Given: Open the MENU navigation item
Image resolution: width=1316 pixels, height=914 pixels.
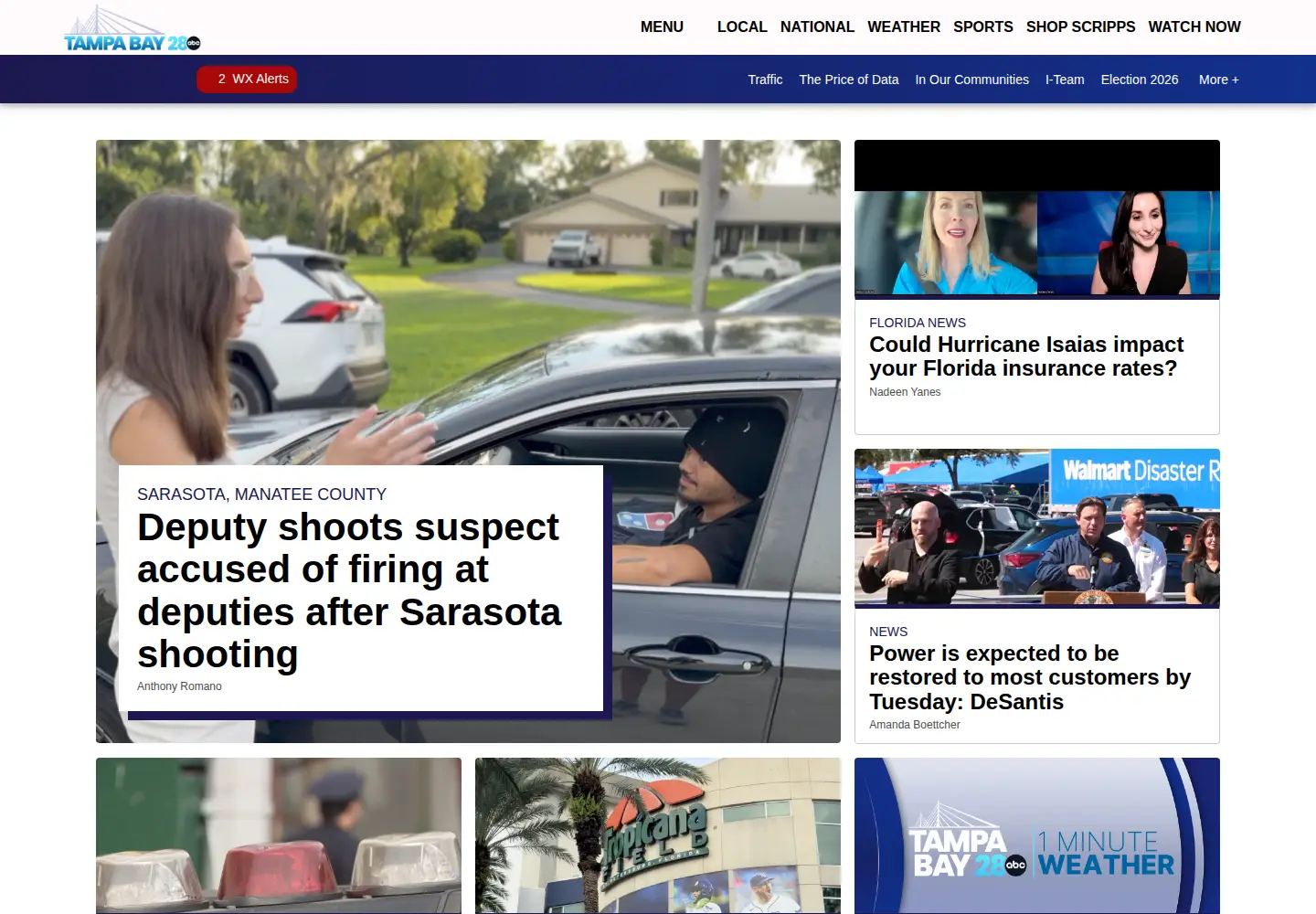Looking at the screenshot, I should [x=662, y=27].
